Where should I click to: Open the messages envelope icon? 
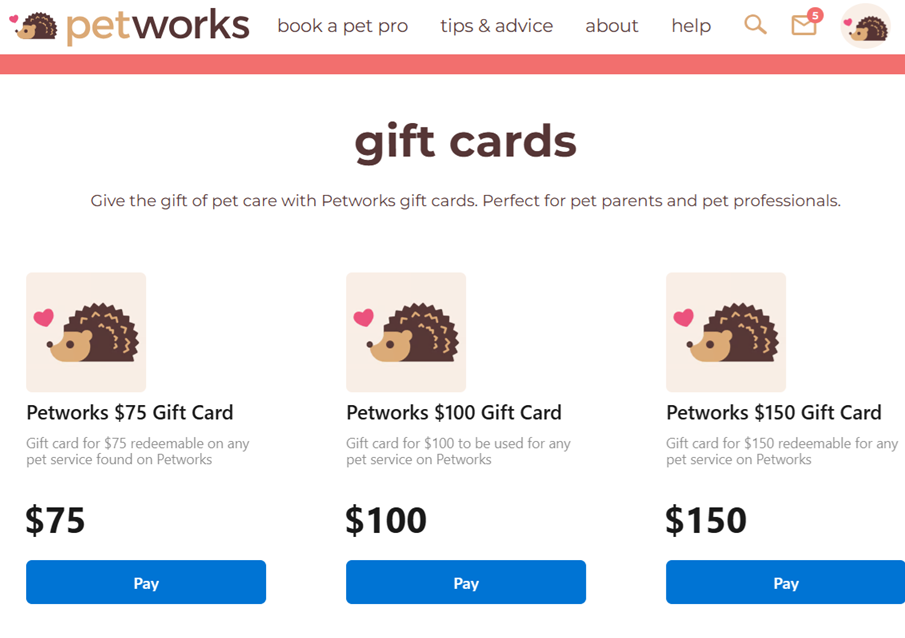coord(804,27)
